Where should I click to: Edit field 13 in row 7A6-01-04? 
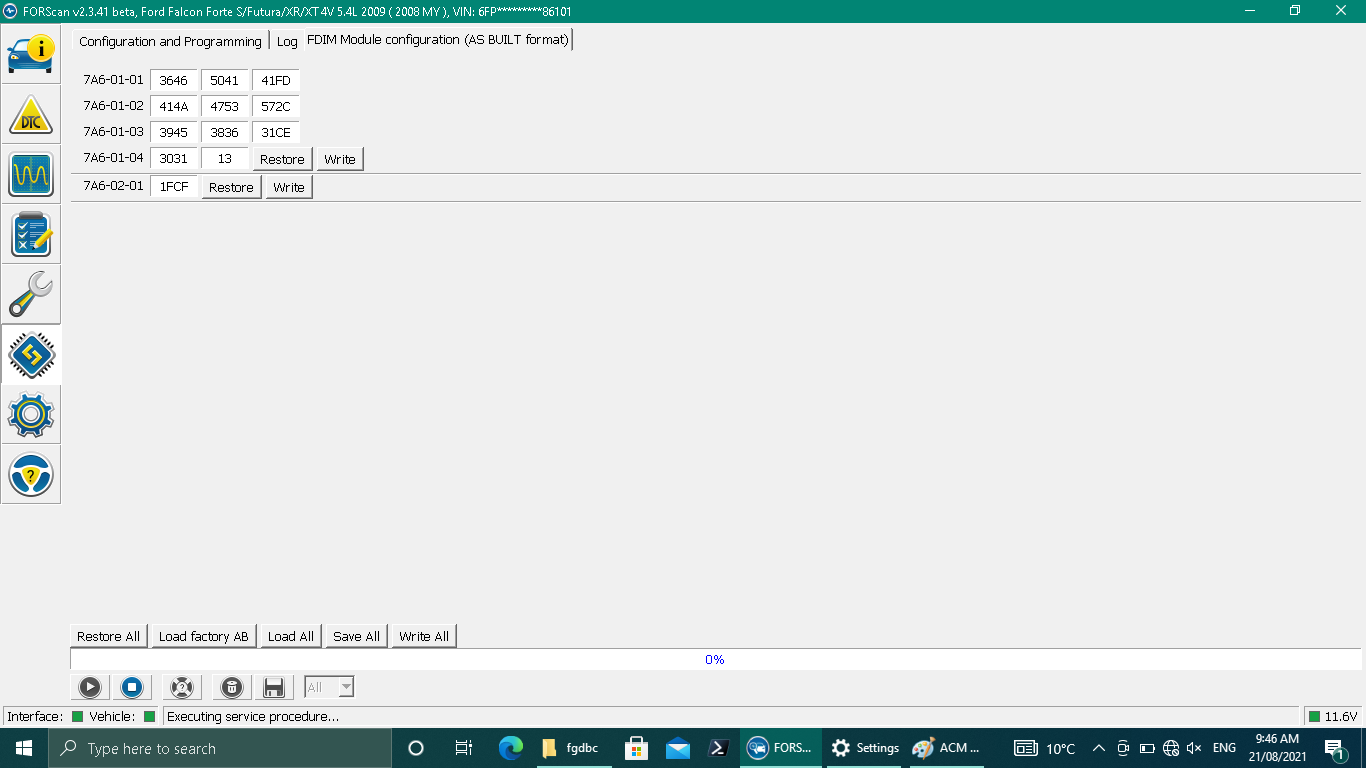pyautogui.click(x=225, y=158)
